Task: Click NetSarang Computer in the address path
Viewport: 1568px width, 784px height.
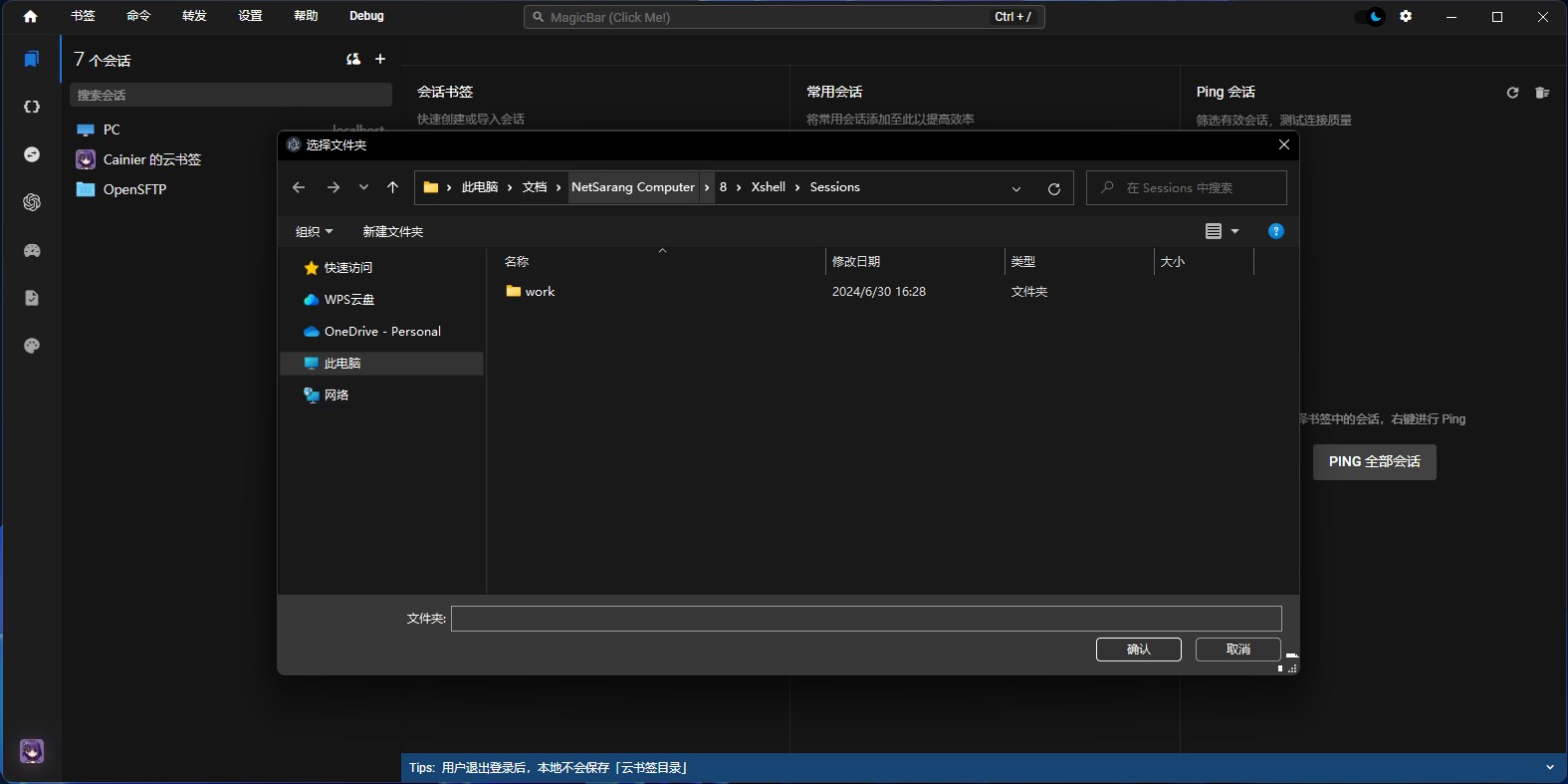Action: [x=633, y=187]
